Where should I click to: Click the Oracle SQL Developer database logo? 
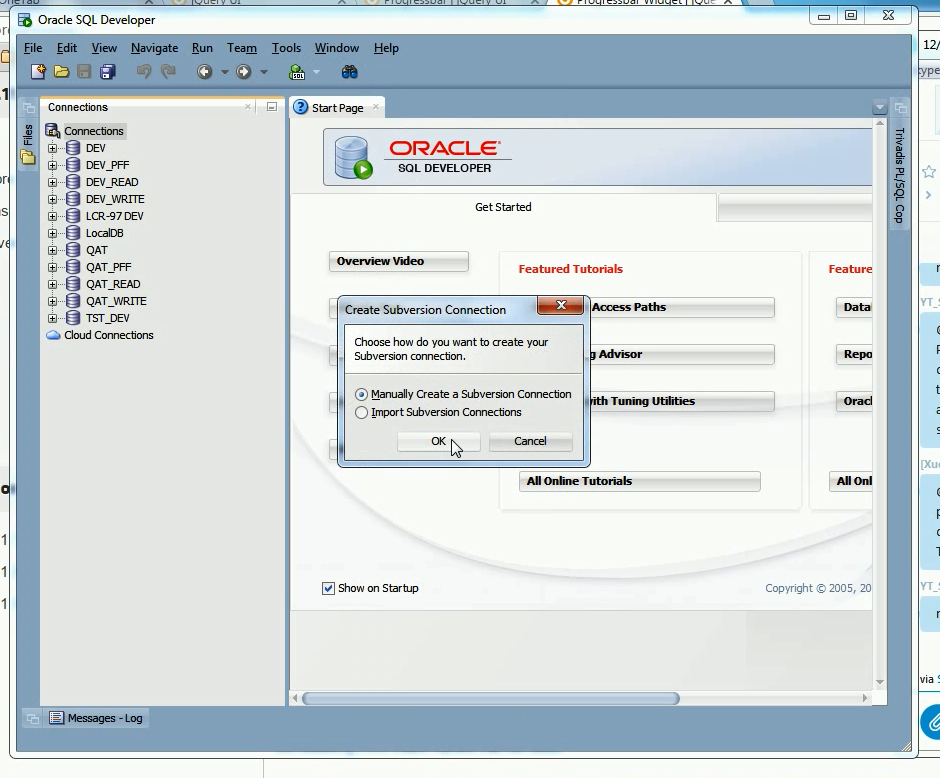click(353, 158)
